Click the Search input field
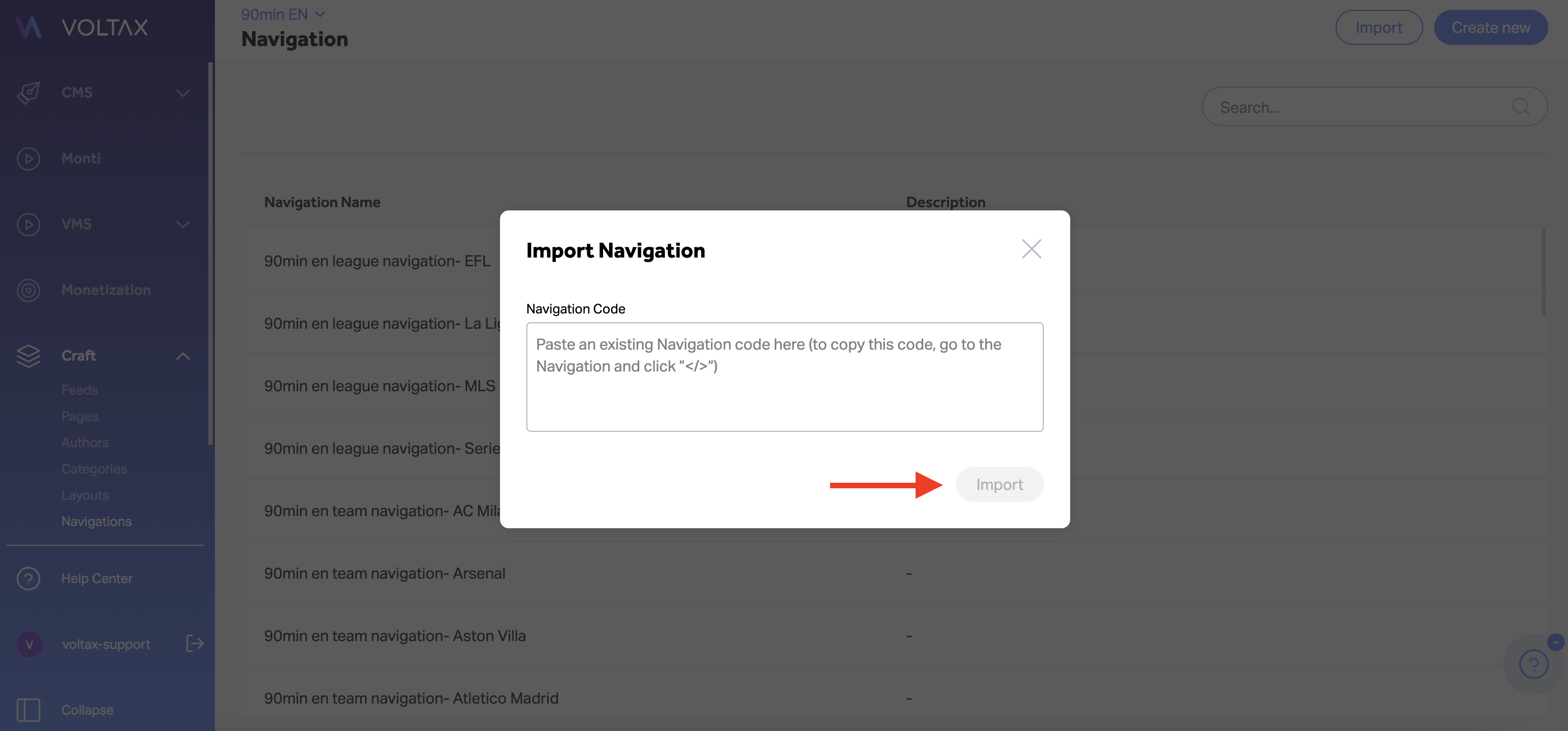Screen dimensions: 1568x731 point(1374,106)
